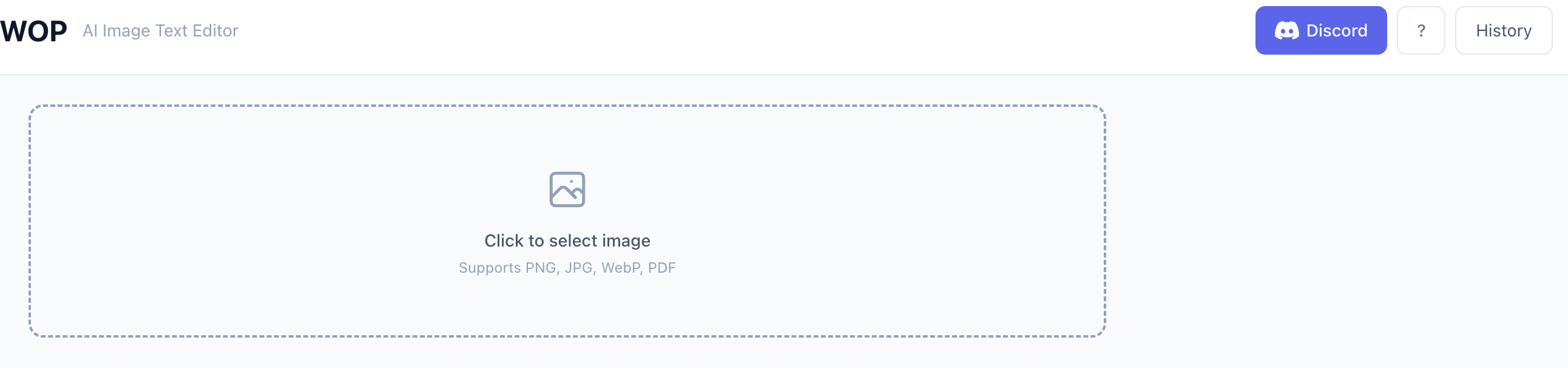This screenshot has height=368, width=1568.
Task: Click the History button in the header
Action: (x=1504, y=30)
